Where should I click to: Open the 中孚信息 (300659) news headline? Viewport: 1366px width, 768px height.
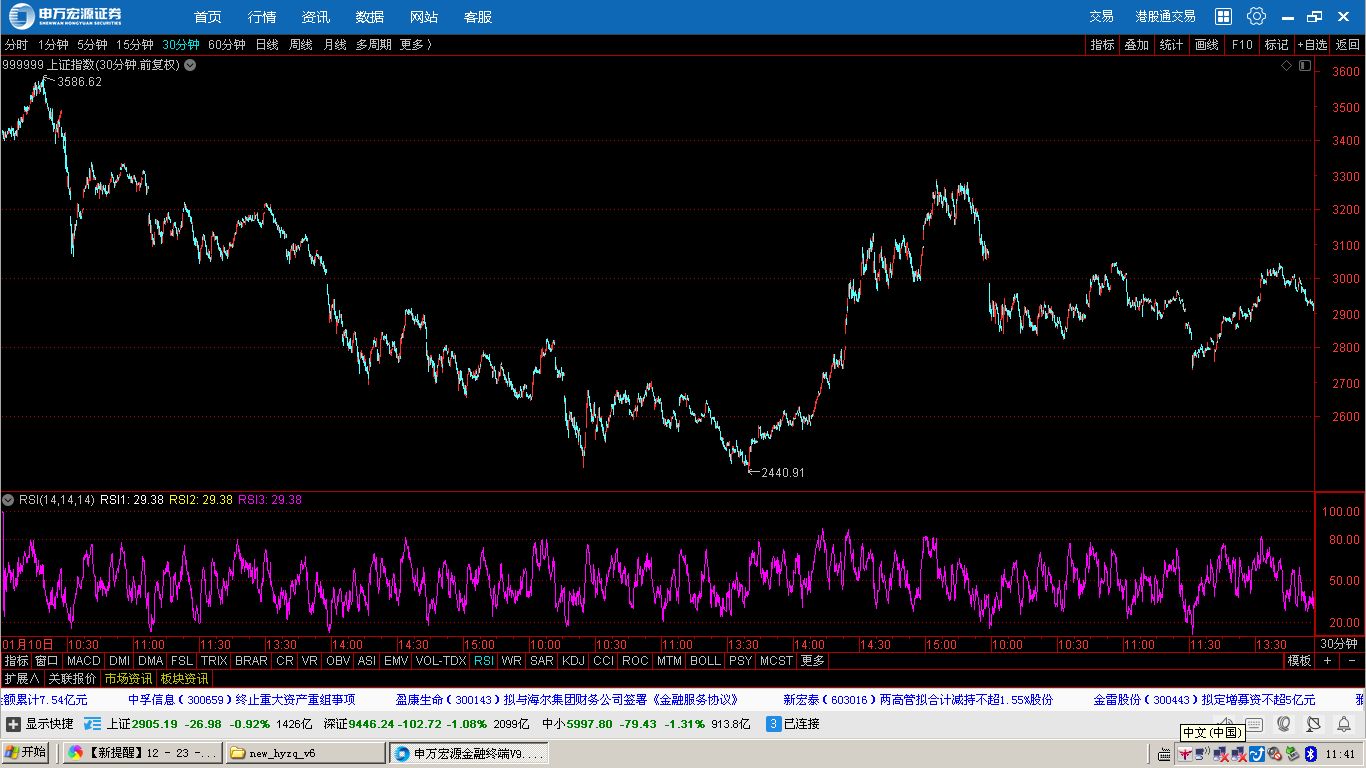(x=242, y=700)
